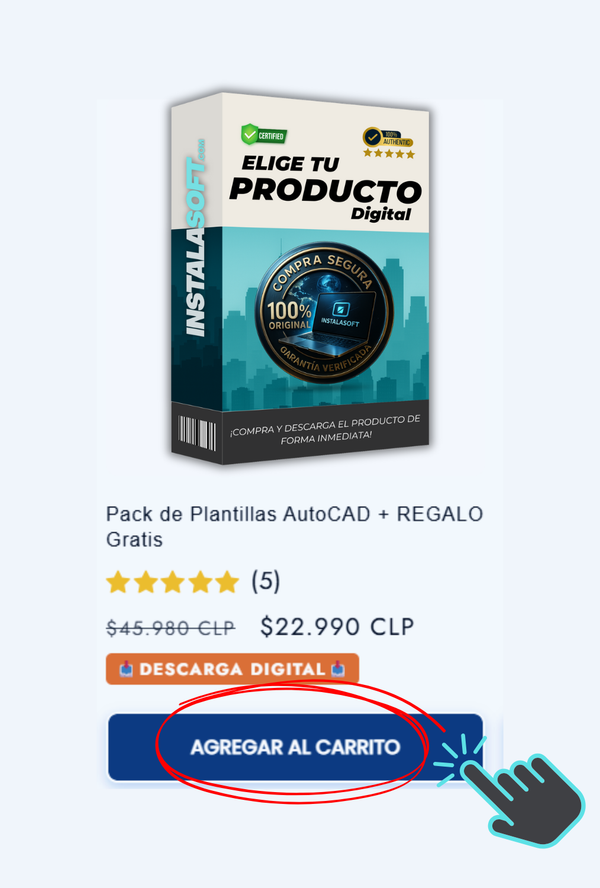Screen dimensions: 600x888
Task: Click the first yellow rating star
Action: [x=118, y=582]
